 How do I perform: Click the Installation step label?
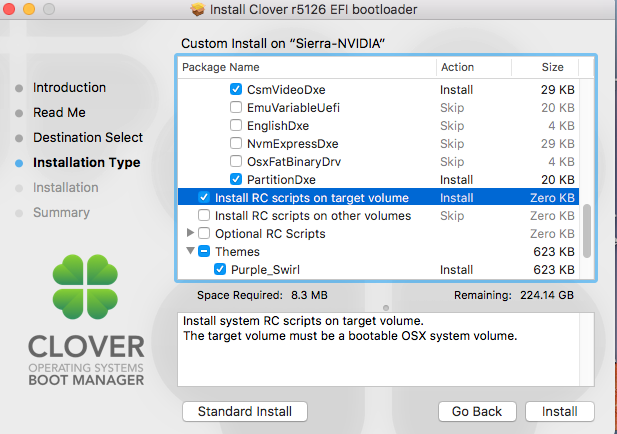coord(66,188)
